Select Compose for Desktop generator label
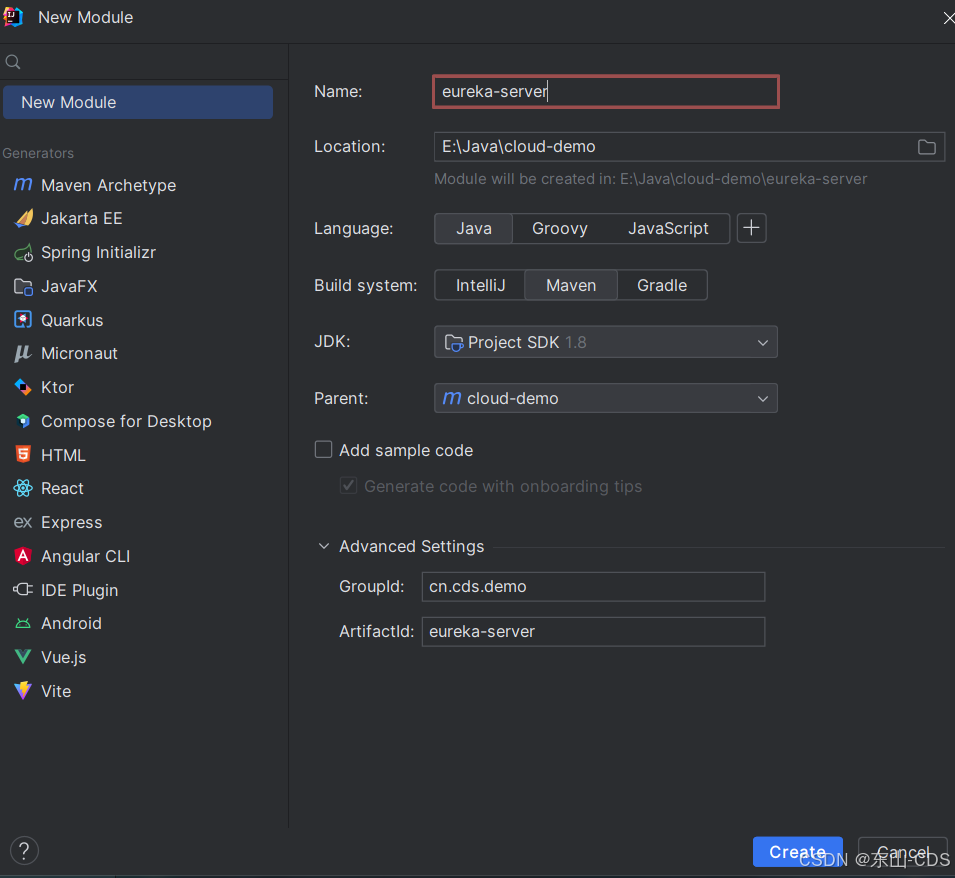Viewport: 955px width, 878px height. click(126, 421)
